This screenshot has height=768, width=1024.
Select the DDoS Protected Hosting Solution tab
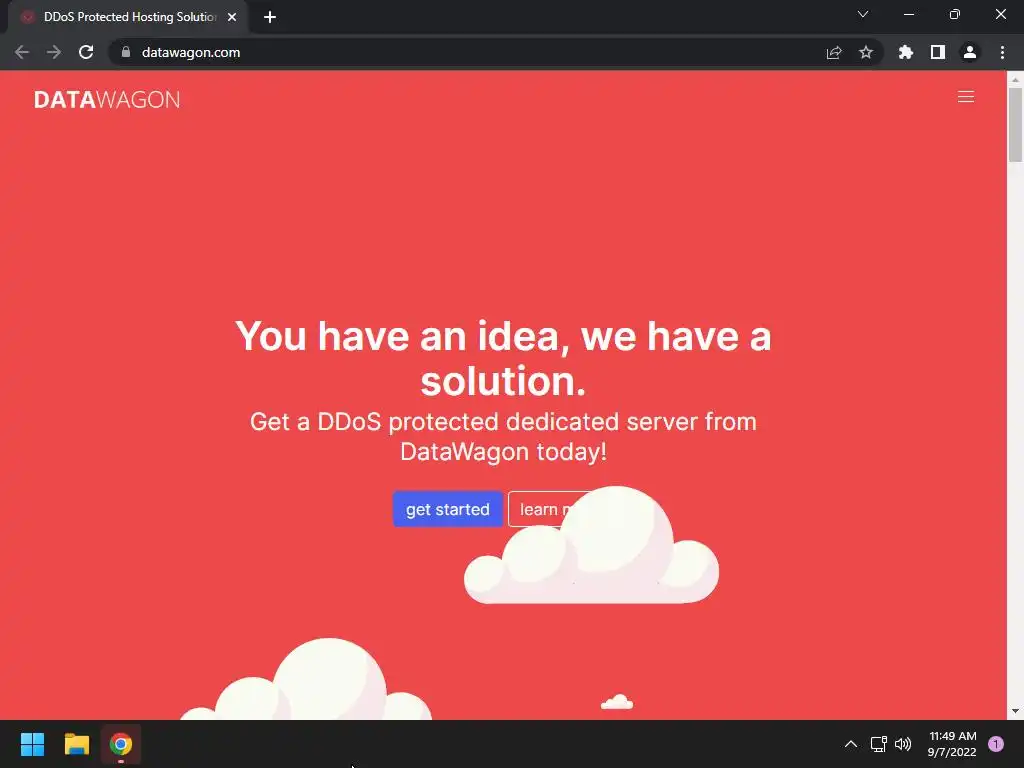(x=128, y=17)
